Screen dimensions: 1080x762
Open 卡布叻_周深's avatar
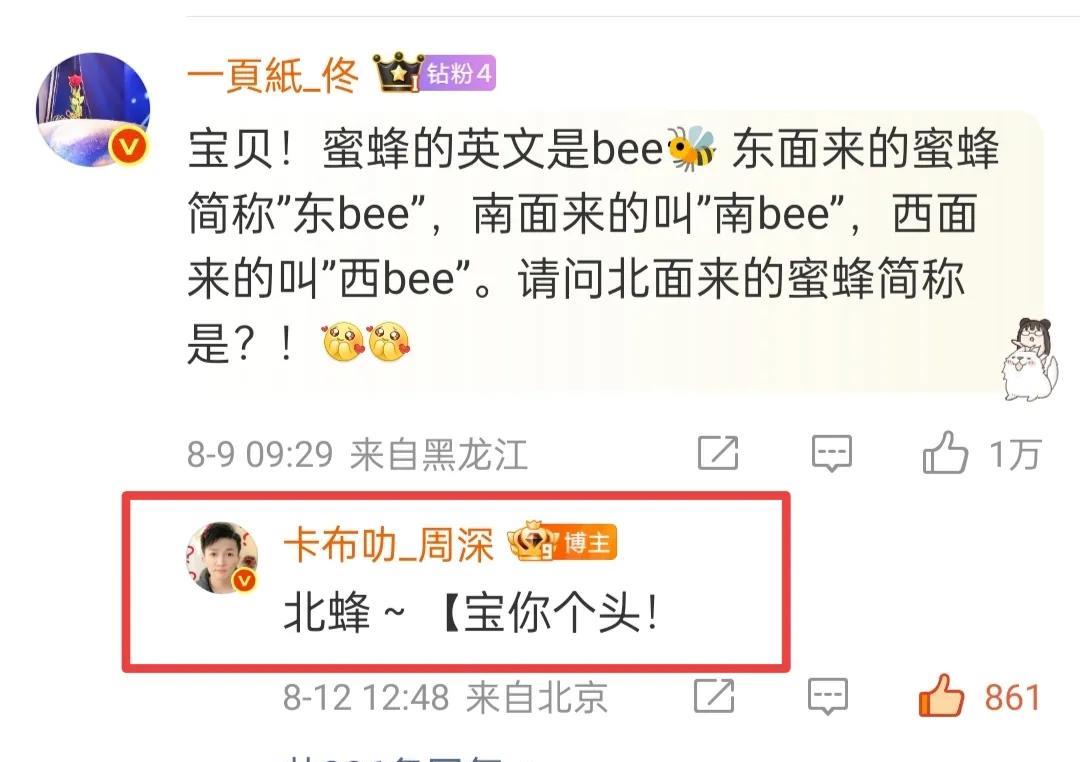coord(222,557)
